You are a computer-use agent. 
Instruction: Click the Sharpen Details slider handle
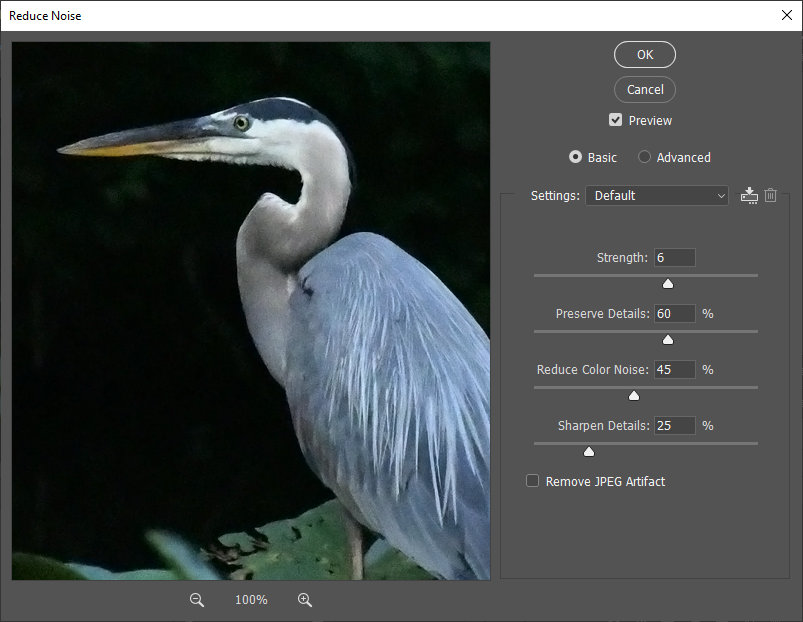coord(589,452)
